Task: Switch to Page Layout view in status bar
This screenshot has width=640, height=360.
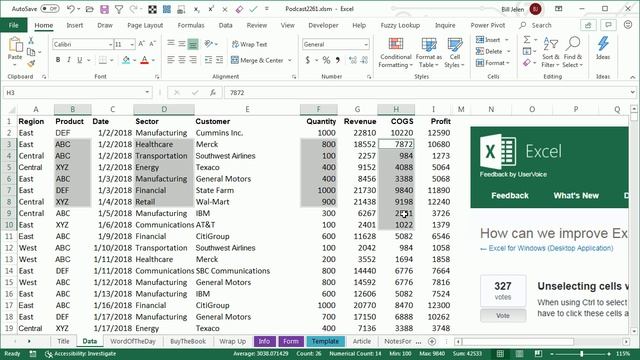Action: click(x=519, y=353)
